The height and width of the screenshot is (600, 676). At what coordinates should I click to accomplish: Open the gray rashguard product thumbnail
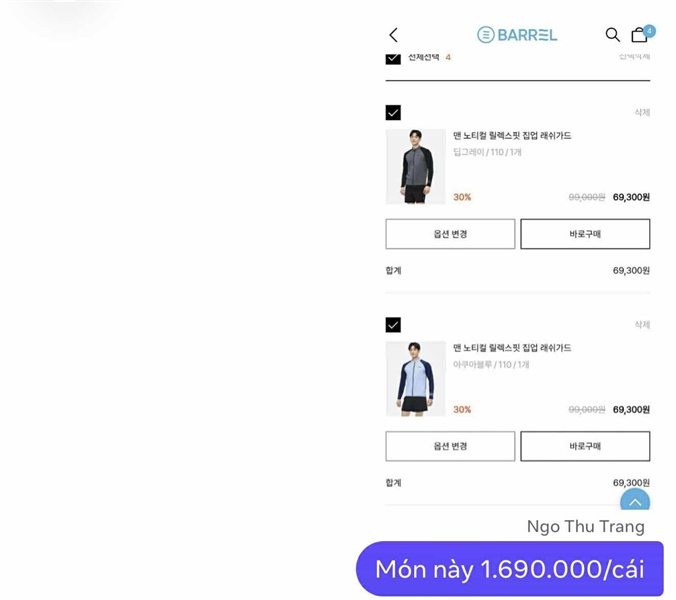click(416, 166)
